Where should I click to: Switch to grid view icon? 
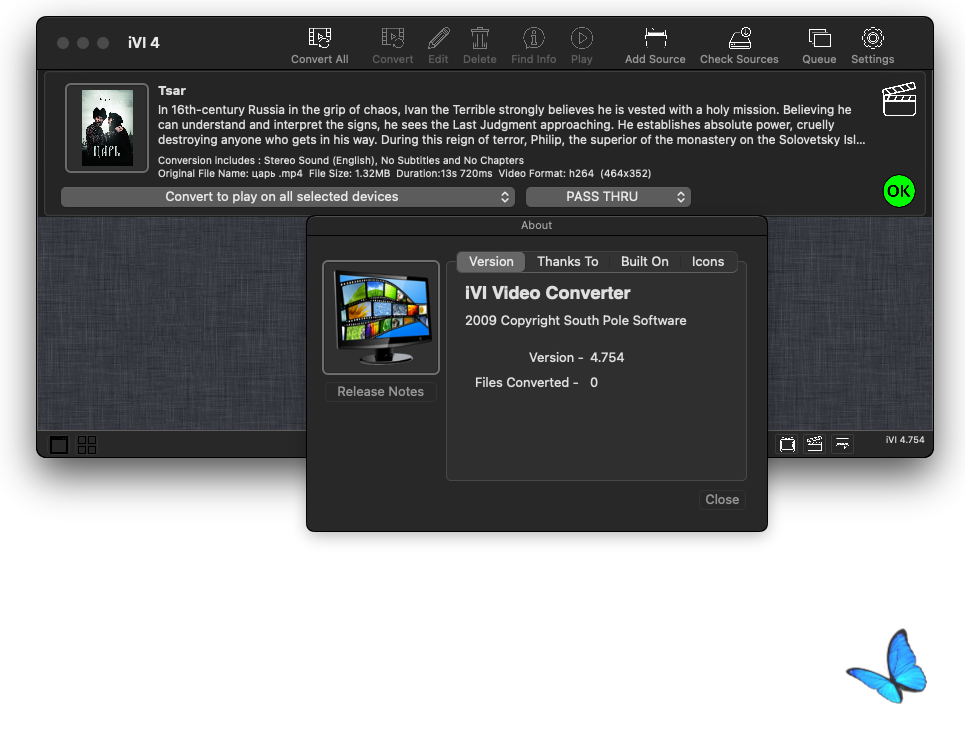tap(87, 444)
